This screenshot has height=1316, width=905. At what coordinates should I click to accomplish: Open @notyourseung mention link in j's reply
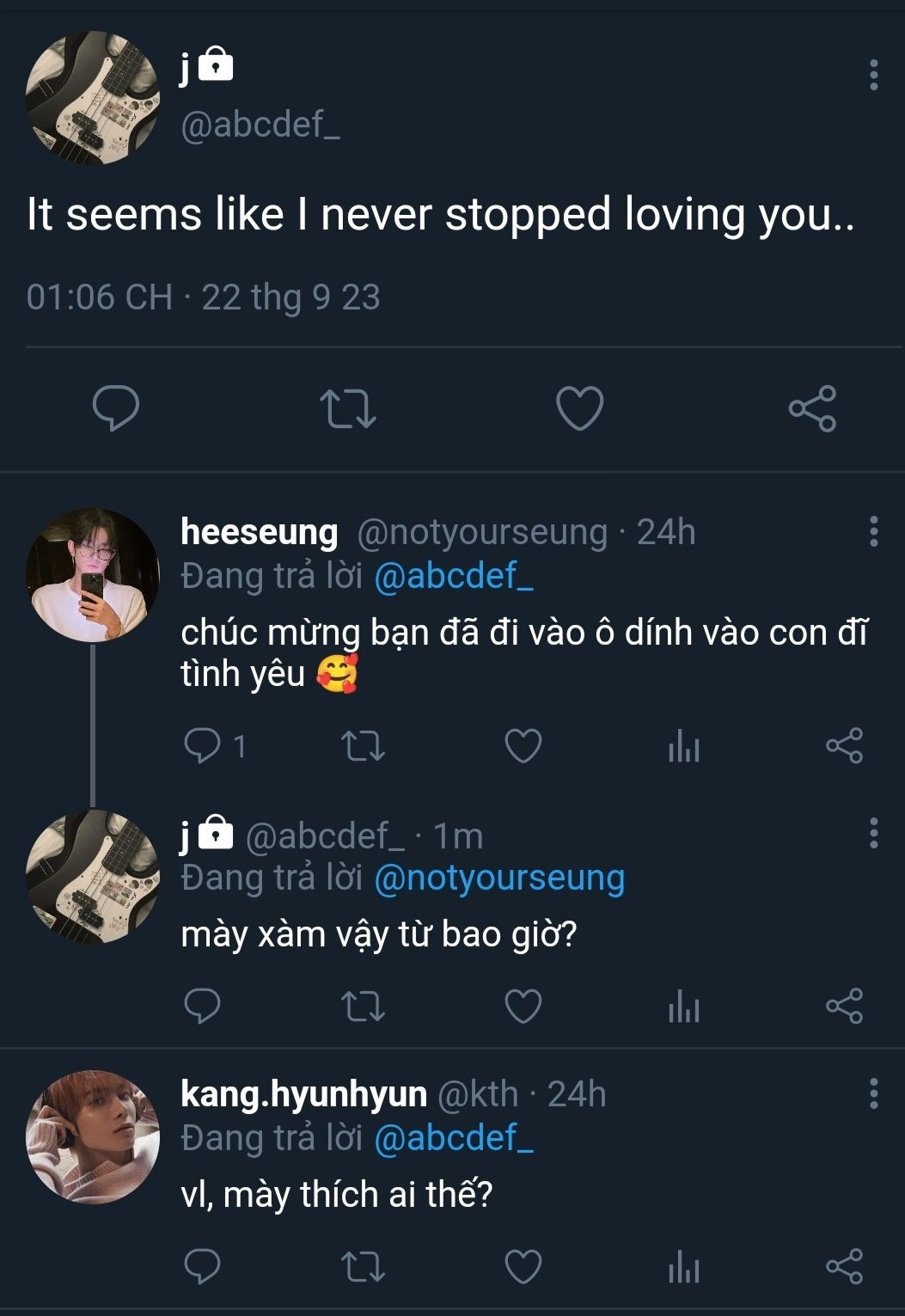click(x=499, y=878)
